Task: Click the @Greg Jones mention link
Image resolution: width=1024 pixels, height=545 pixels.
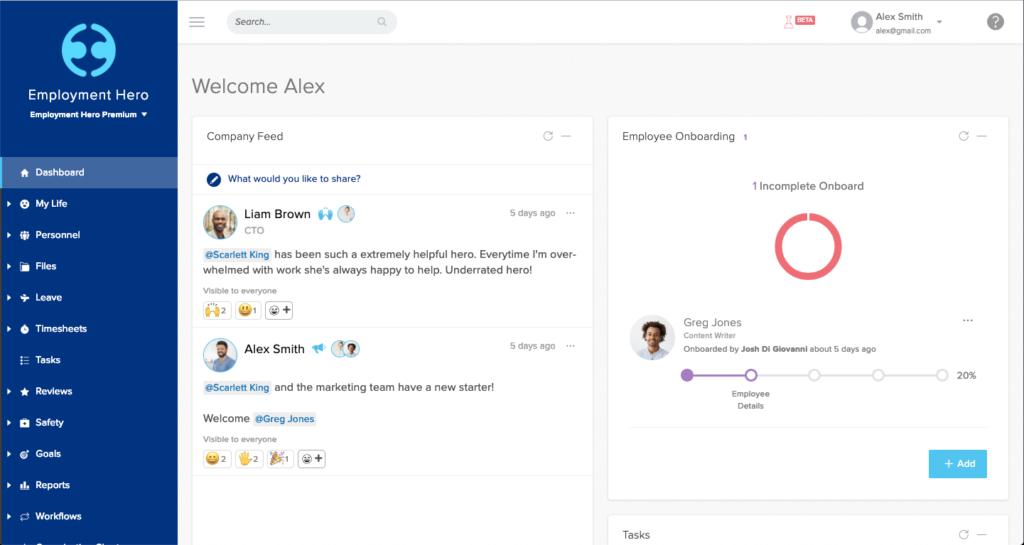Action: point(284,419)
